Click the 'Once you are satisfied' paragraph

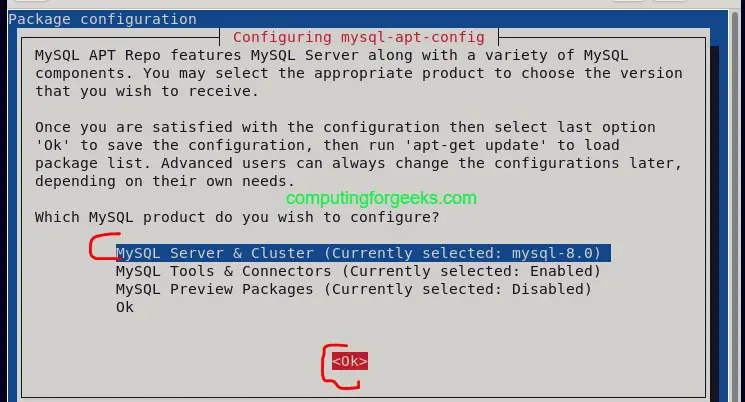click(359, 154)
